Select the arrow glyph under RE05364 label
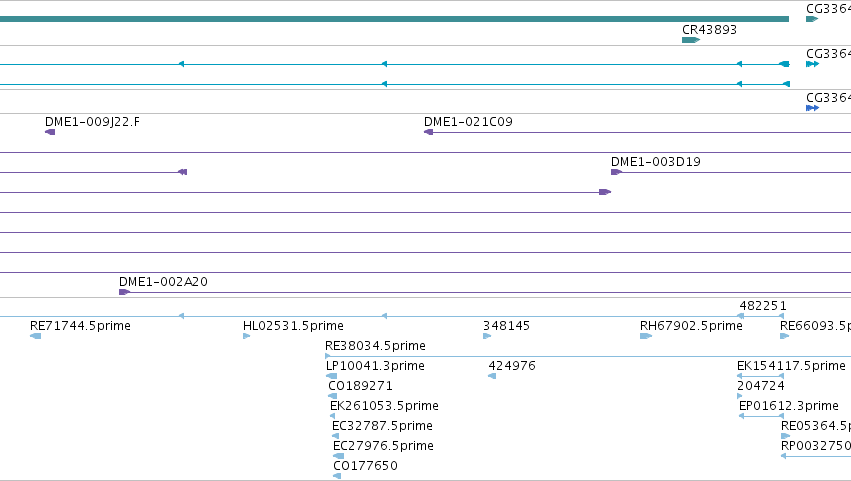Viewport: 851px width, 481px height. point(785,436)
